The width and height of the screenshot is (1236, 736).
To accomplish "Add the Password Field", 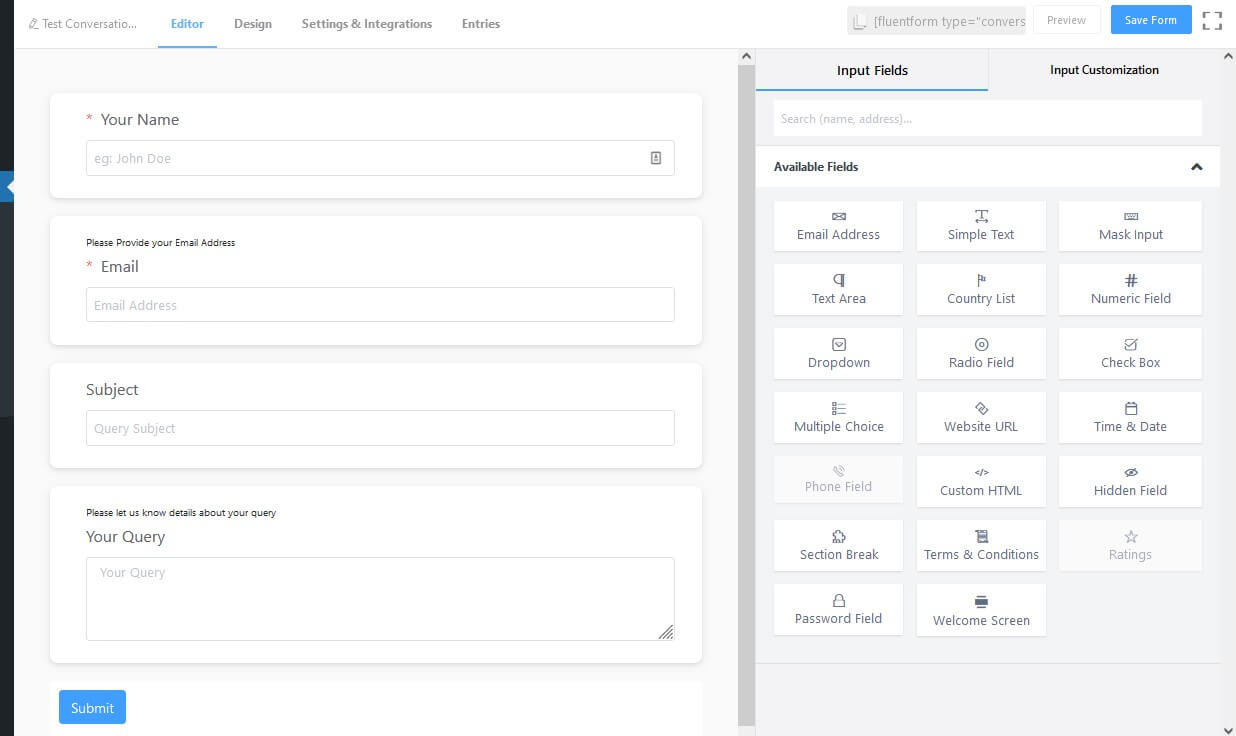I will tap(838, 610).
